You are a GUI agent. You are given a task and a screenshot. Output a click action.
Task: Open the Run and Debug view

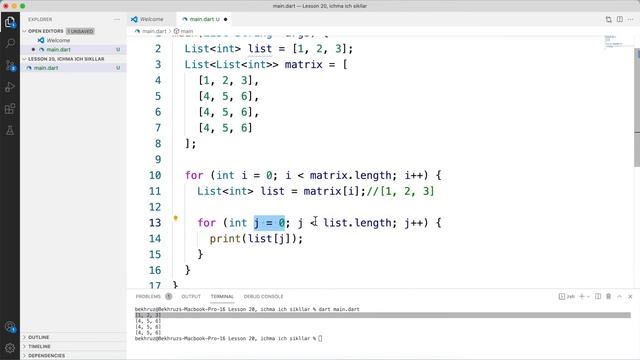click(10, 87)
